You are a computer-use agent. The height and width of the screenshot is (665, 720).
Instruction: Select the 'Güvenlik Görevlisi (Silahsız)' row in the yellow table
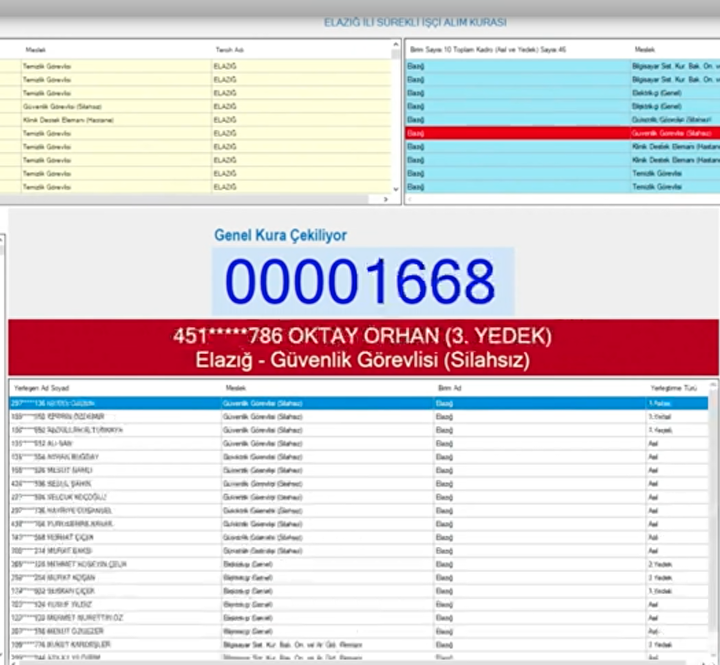click(195, 107)
